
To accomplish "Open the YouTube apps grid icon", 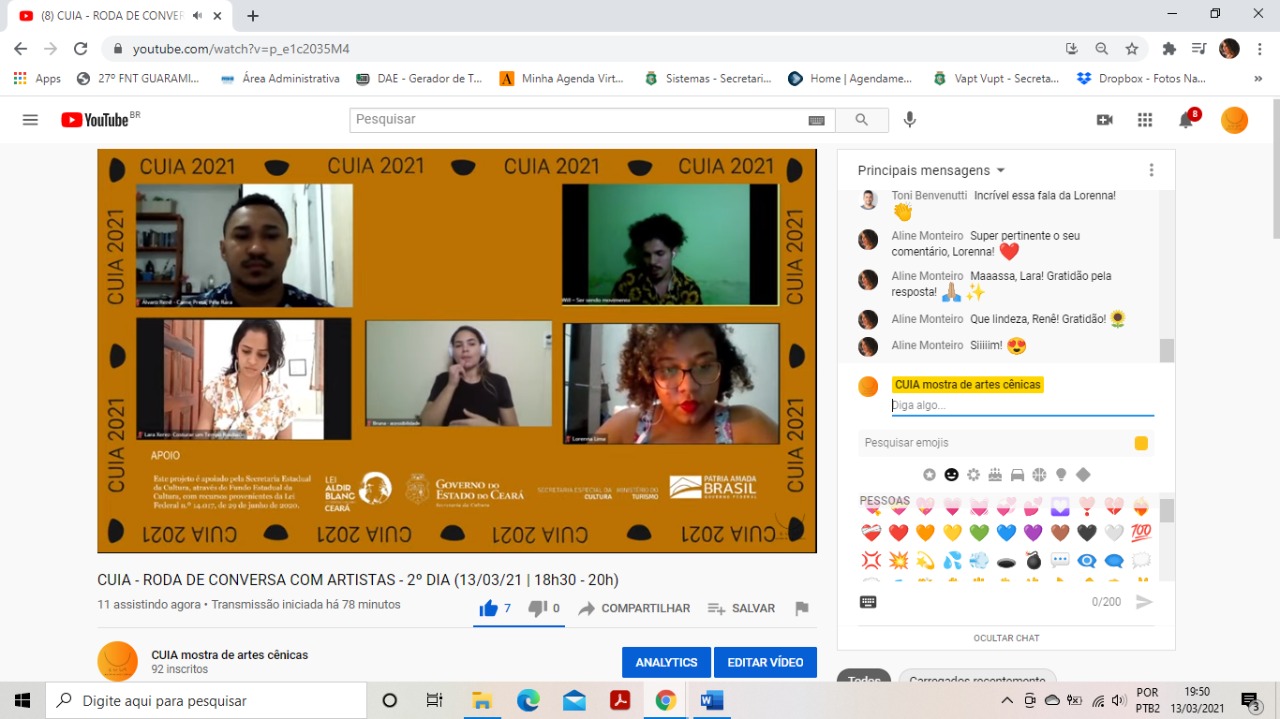I will coord(1145,120).
